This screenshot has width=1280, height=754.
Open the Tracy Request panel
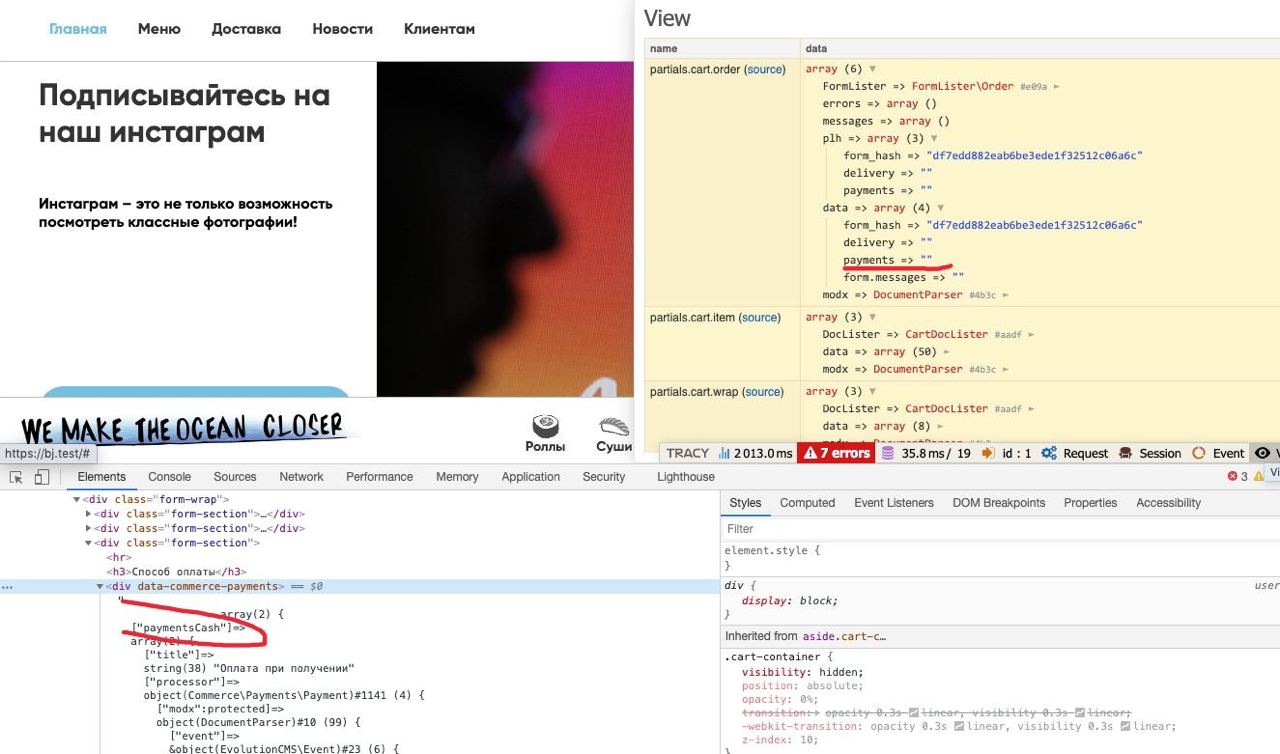pos(1074,453)
